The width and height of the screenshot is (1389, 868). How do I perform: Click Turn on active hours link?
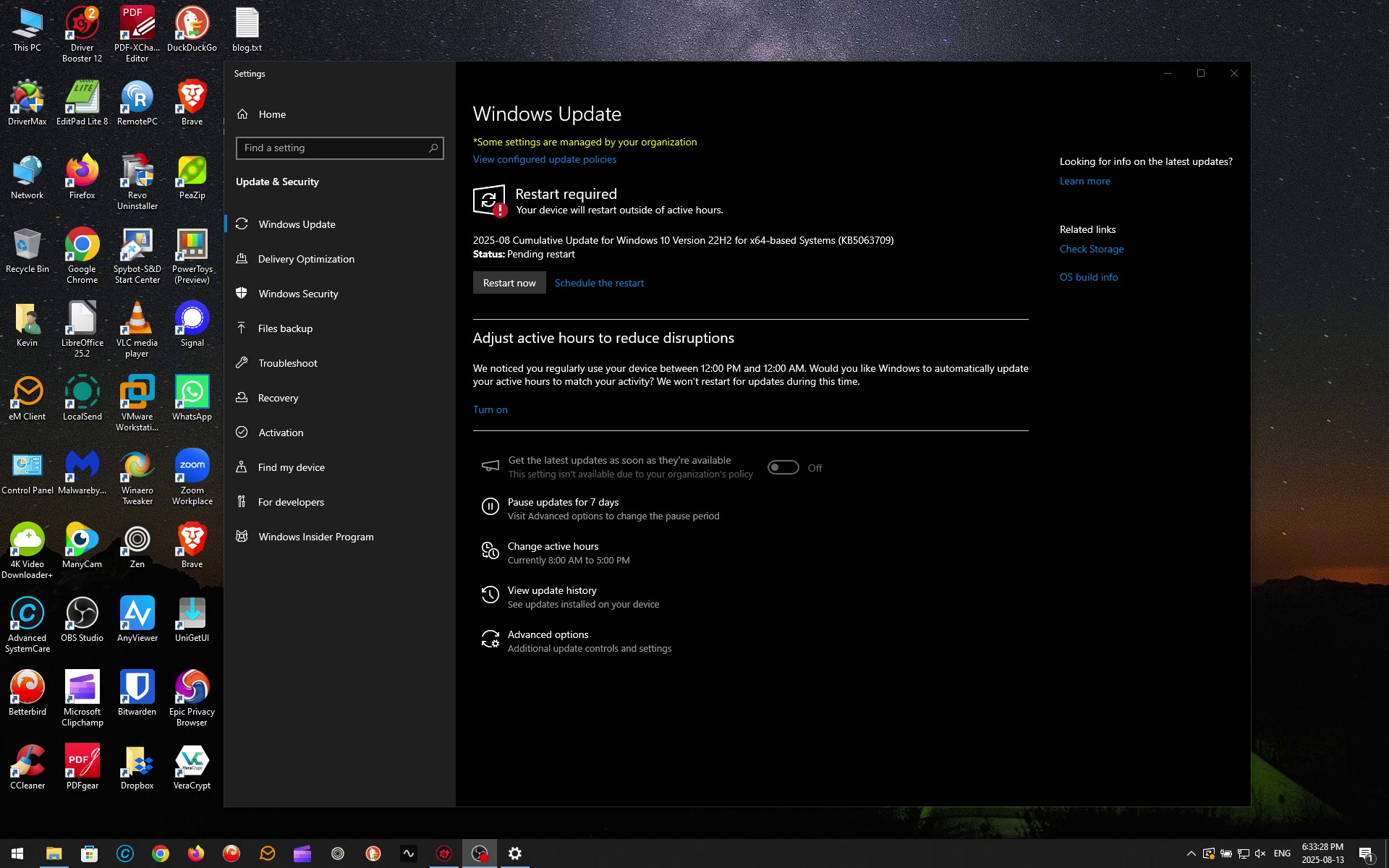[x=490, y=409]
